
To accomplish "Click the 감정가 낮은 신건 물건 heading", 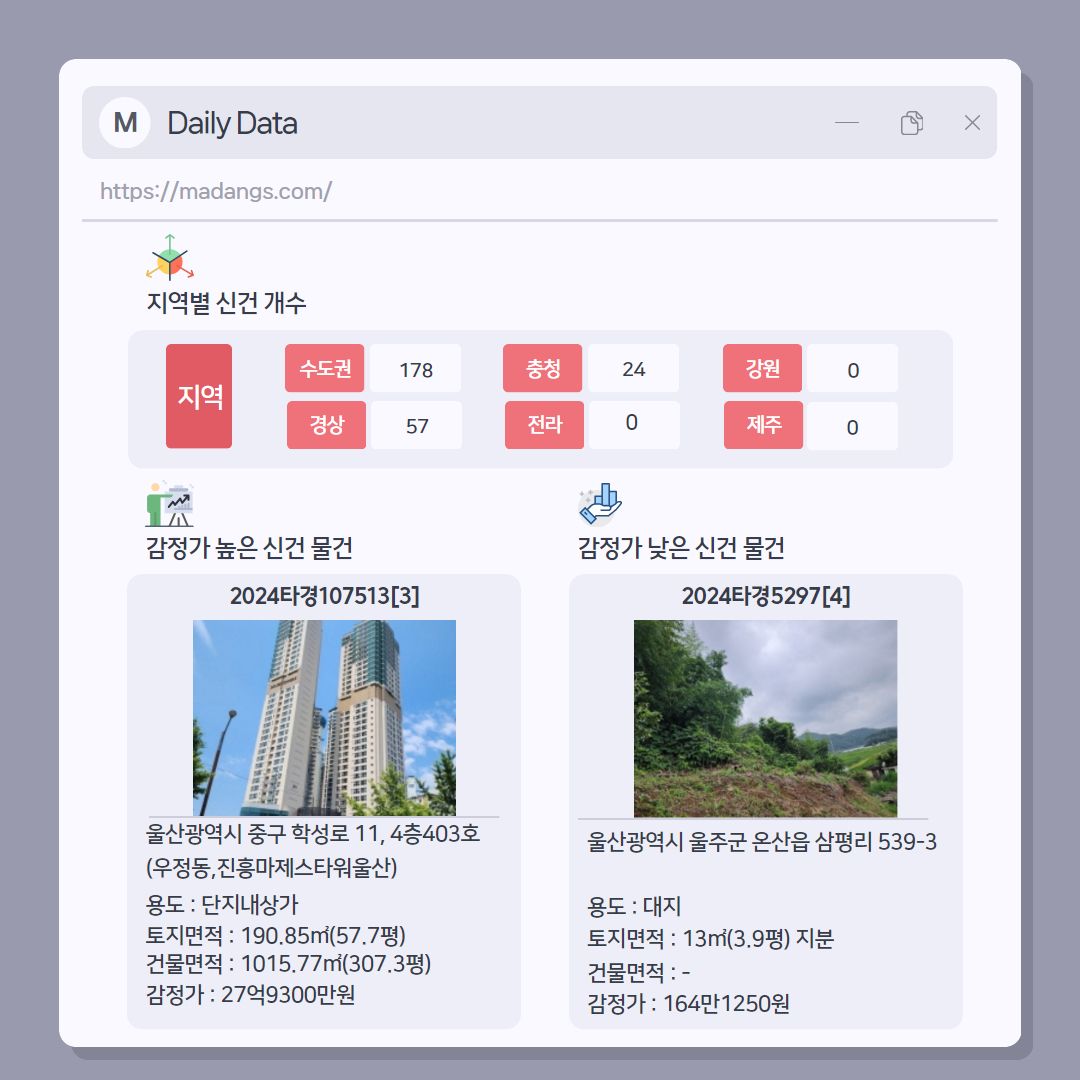I will click(681, 548).
